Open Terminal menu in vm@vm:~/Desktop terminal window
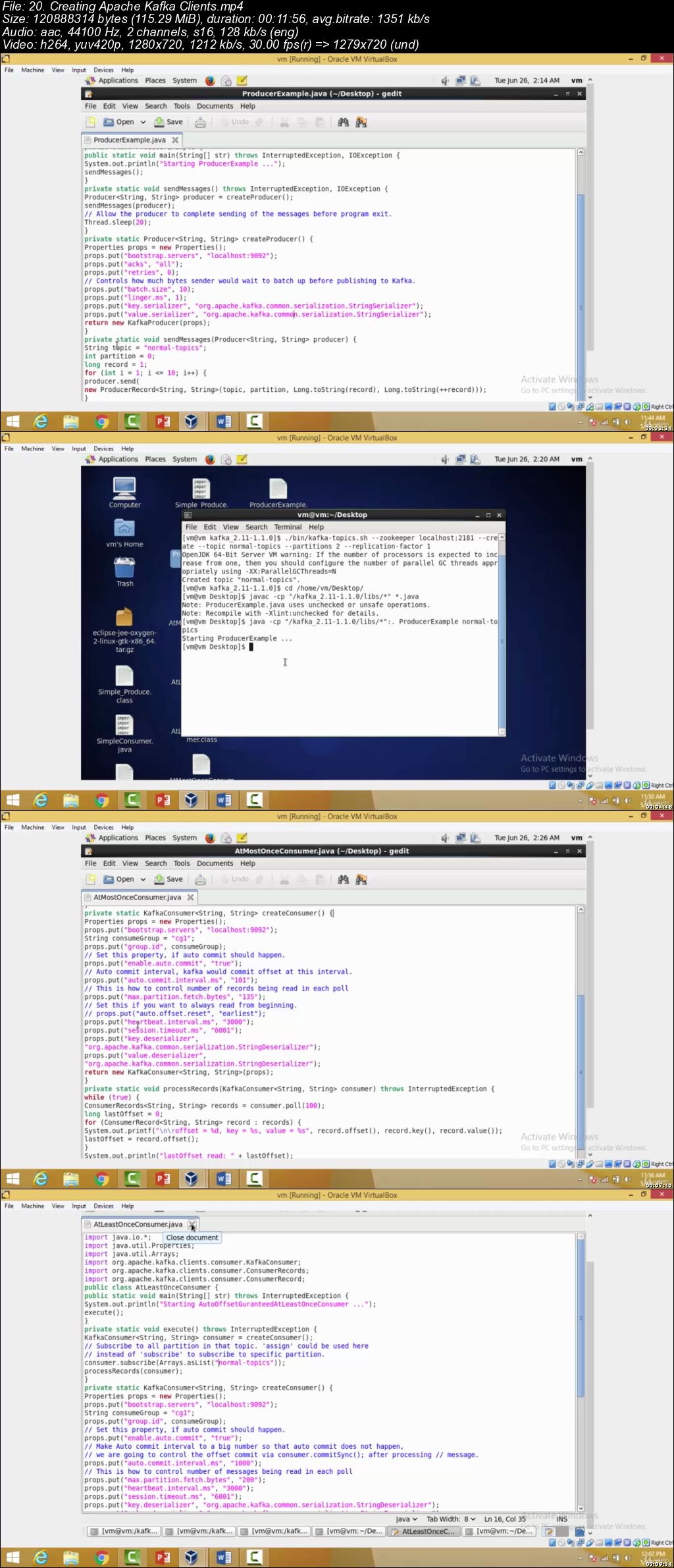Viewport: 674px width, 1568px height. 288,527
